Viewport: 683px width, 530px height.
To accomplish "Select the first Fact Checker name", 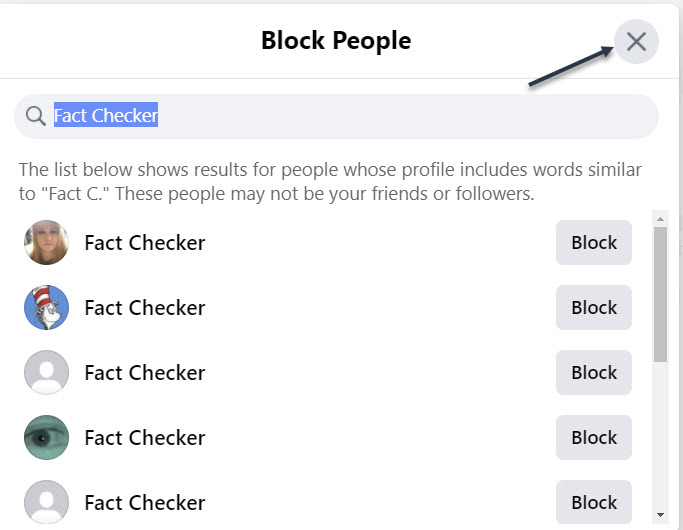I will tap(144, 243).
